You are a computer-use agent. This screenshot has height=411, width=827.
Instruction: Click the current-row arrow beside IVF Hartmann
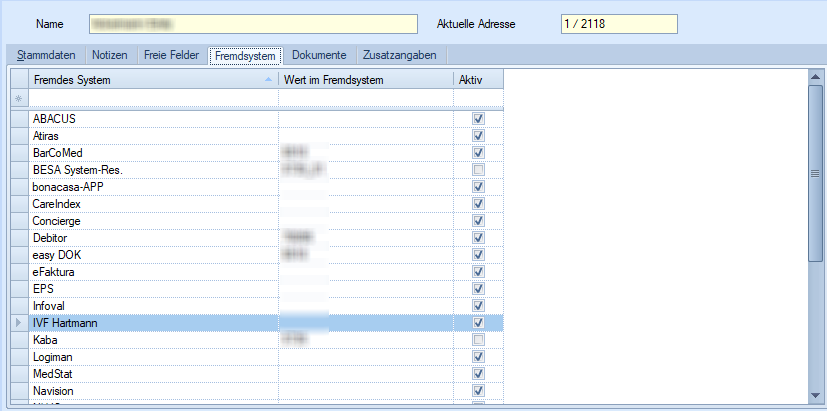20,323
